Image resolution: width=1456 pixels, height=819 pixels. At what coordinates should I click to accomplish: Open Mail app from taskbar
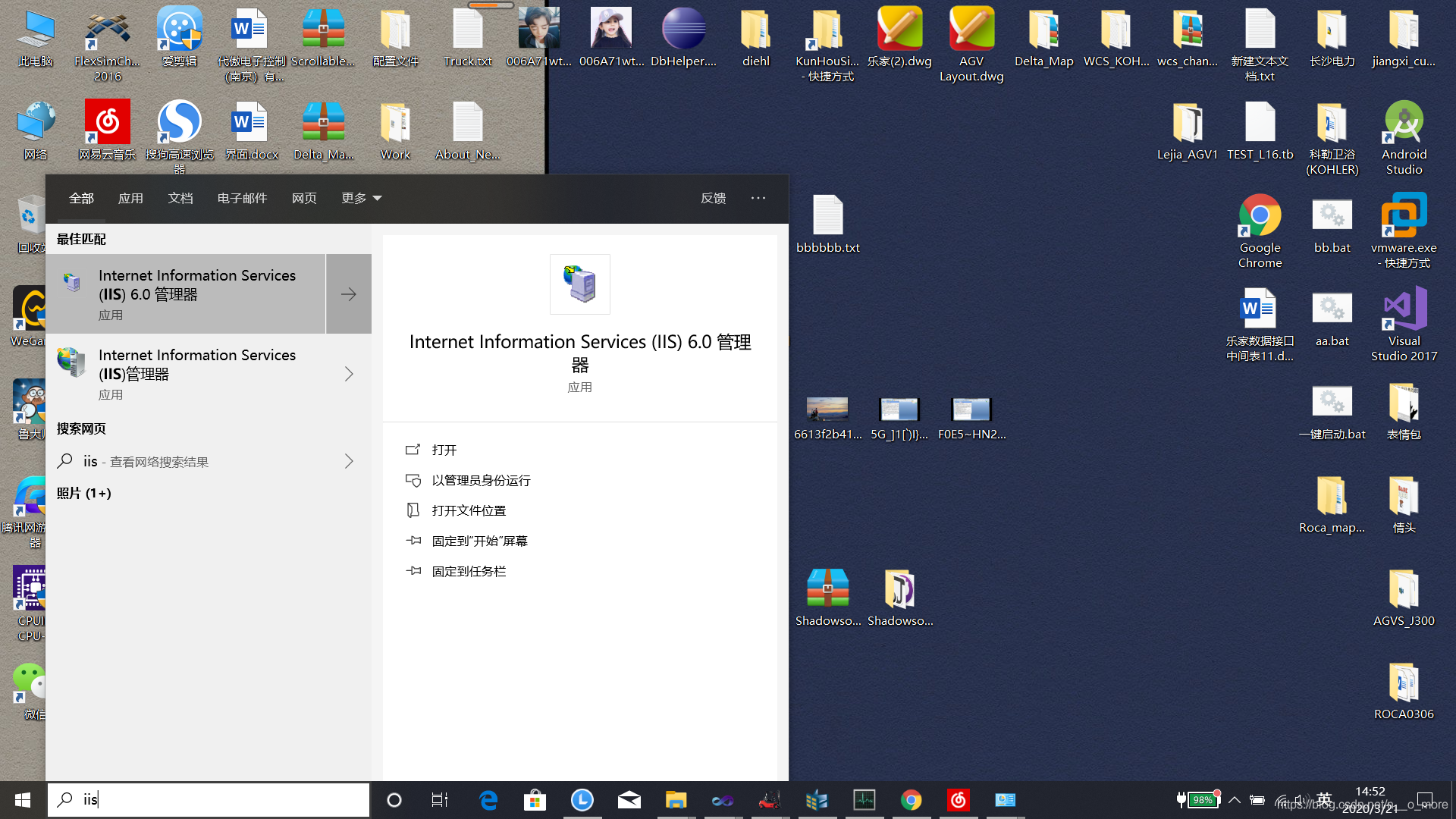pos(629,800)
